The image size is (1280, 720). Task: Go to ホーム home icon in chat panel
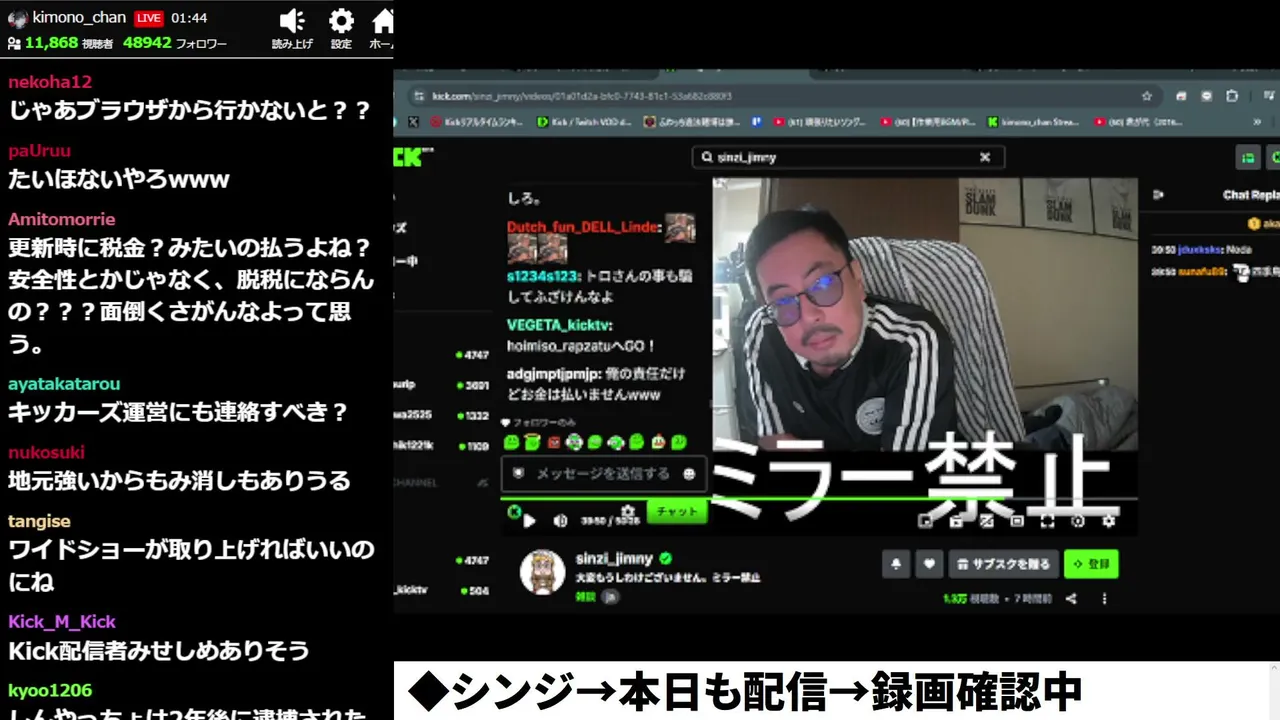point(383,21)
